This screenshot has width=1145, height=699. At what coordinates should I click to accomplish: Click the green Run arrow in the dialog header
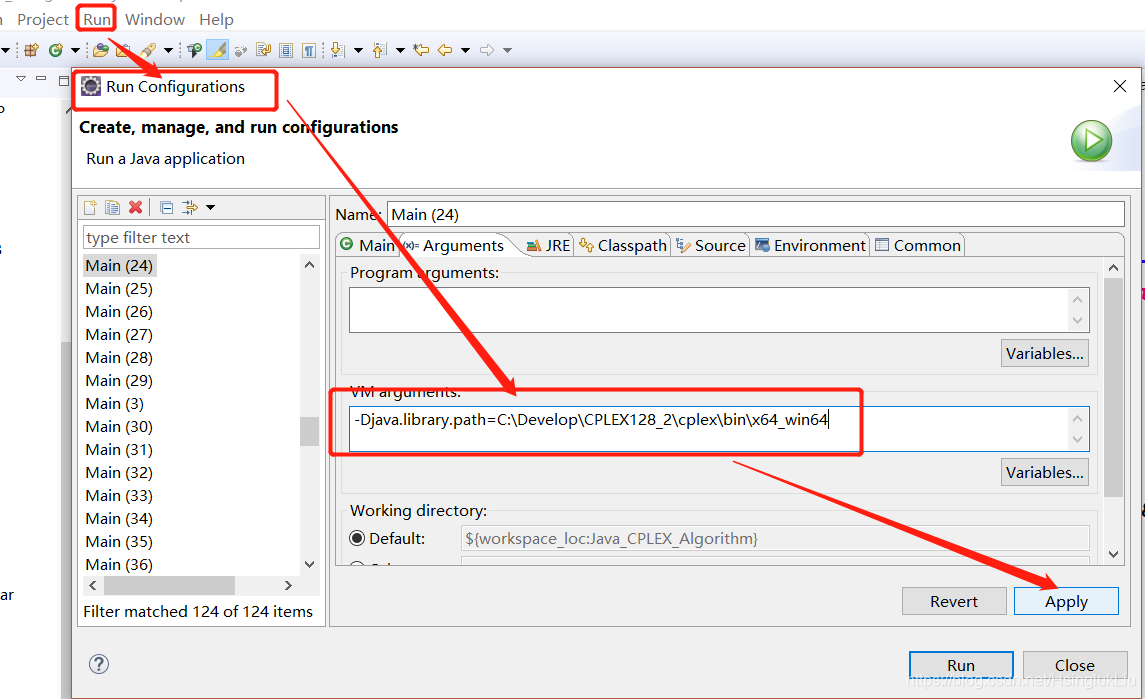(x=1091, y=141)
